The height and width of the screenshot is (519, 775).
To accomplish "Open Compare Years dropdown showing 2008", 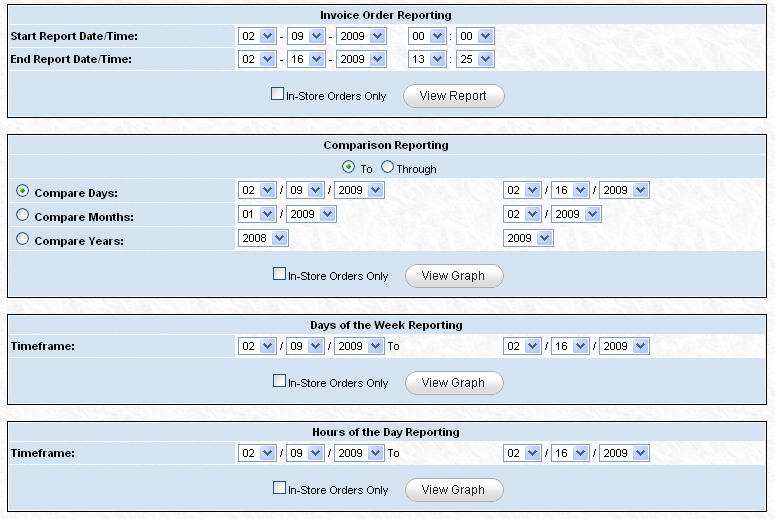I will click(263, 238).
